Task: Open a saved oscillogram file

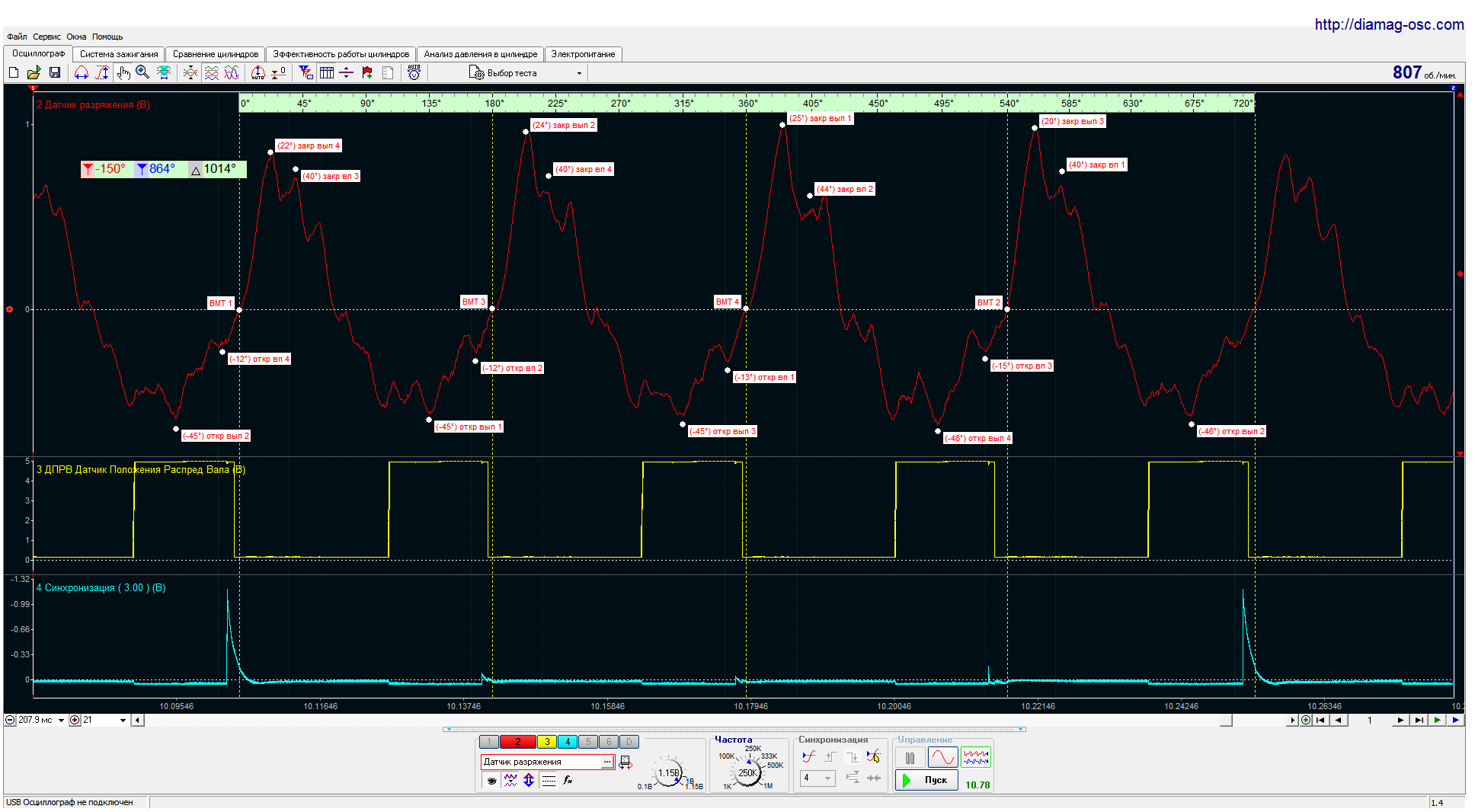Action: click(x=34, y=72)
